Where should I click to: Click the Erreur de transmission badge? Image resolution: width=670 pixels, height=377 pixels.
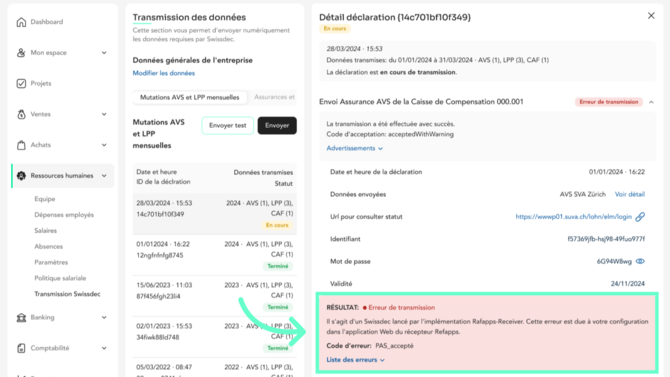click(608, 102)
